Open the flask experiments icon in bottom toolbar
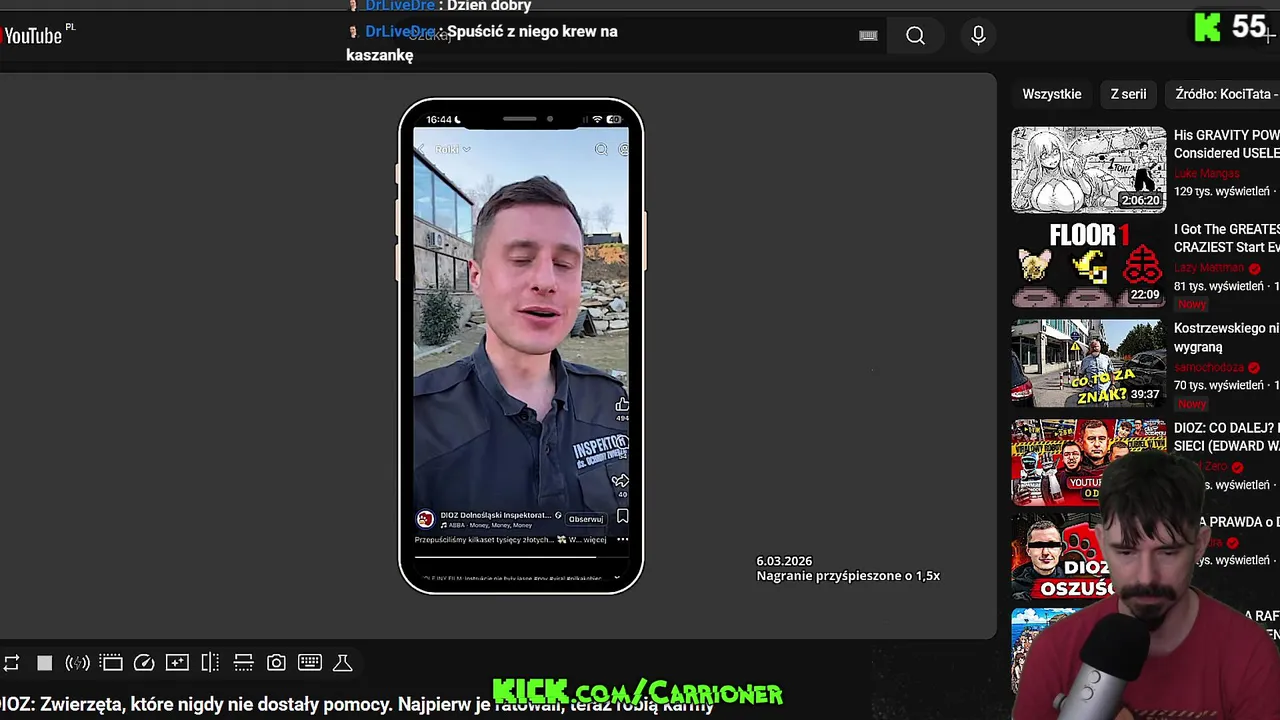This screenshot has width=1280, height=720. tap(342, 663)
